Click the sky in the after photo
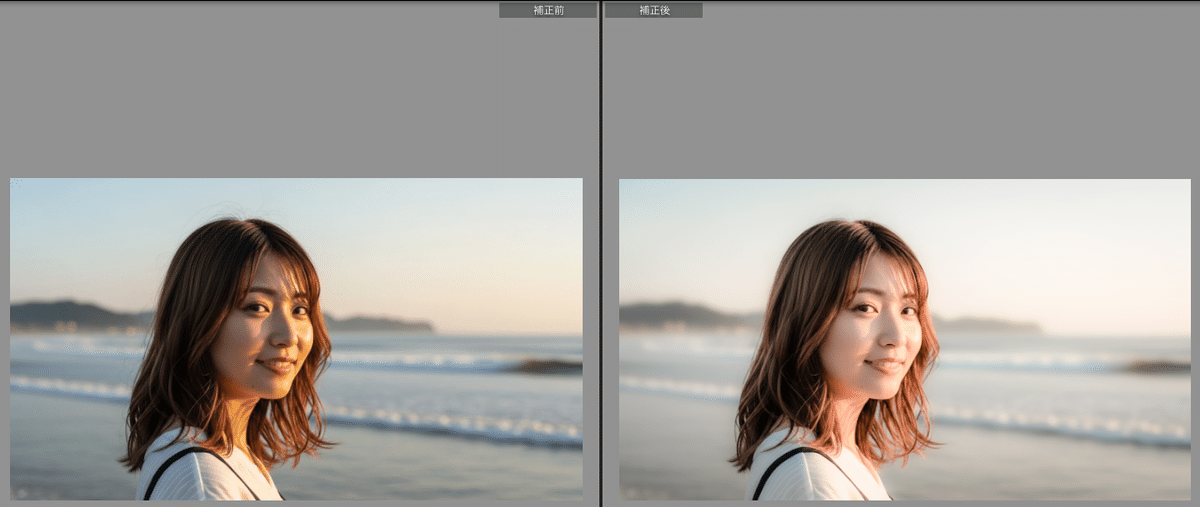1200x507 pixels. pos(1030,230)
